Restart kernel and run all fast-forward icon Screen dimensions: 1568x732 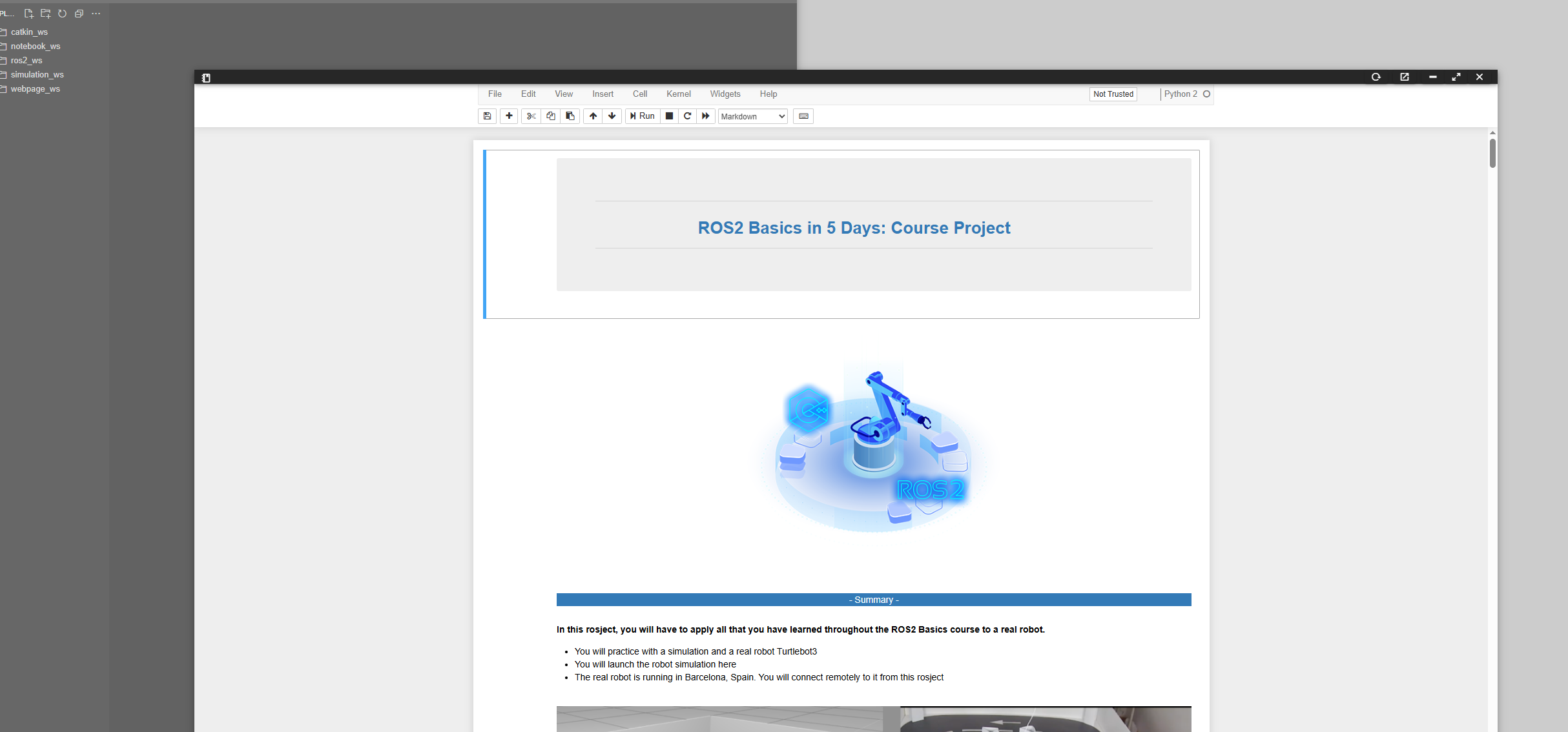(x=705, y=116)
